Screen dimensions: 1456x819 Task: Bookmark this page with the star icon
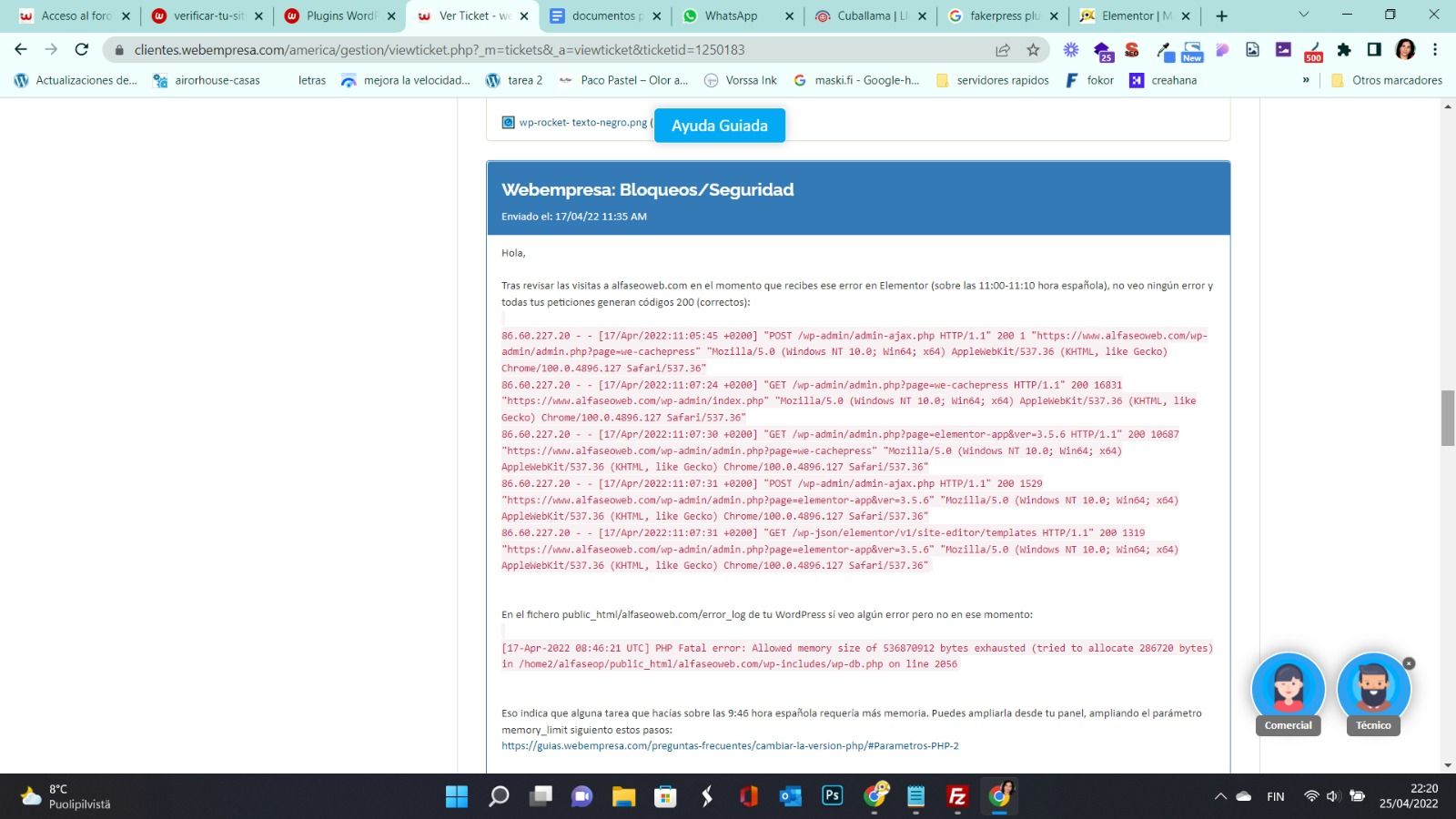[1033, 50]
